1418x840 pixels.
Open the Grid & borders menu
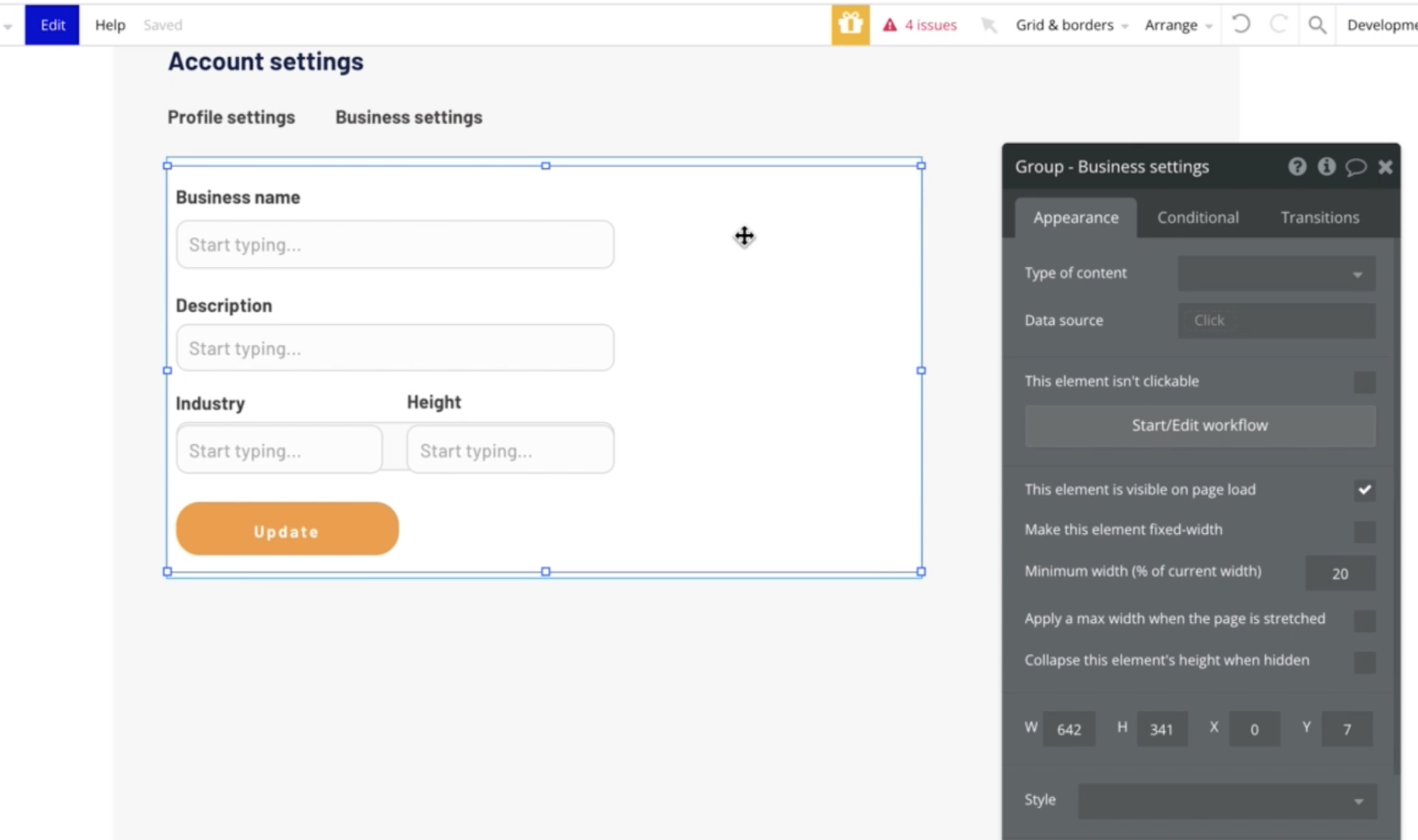pos(1071,25)
